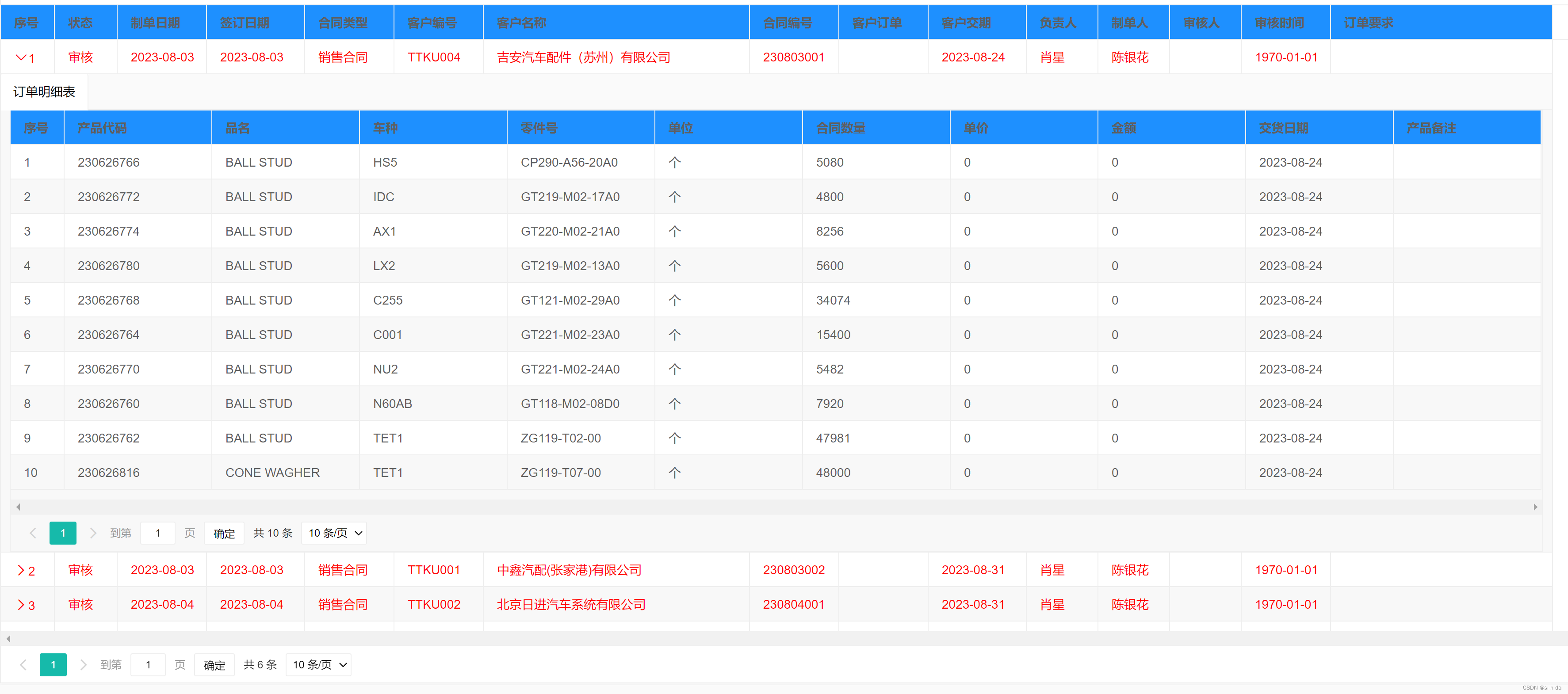Click the next page arrow in bottom pagination
This screenshot has height=694, width=1568.
click(84, 664)
